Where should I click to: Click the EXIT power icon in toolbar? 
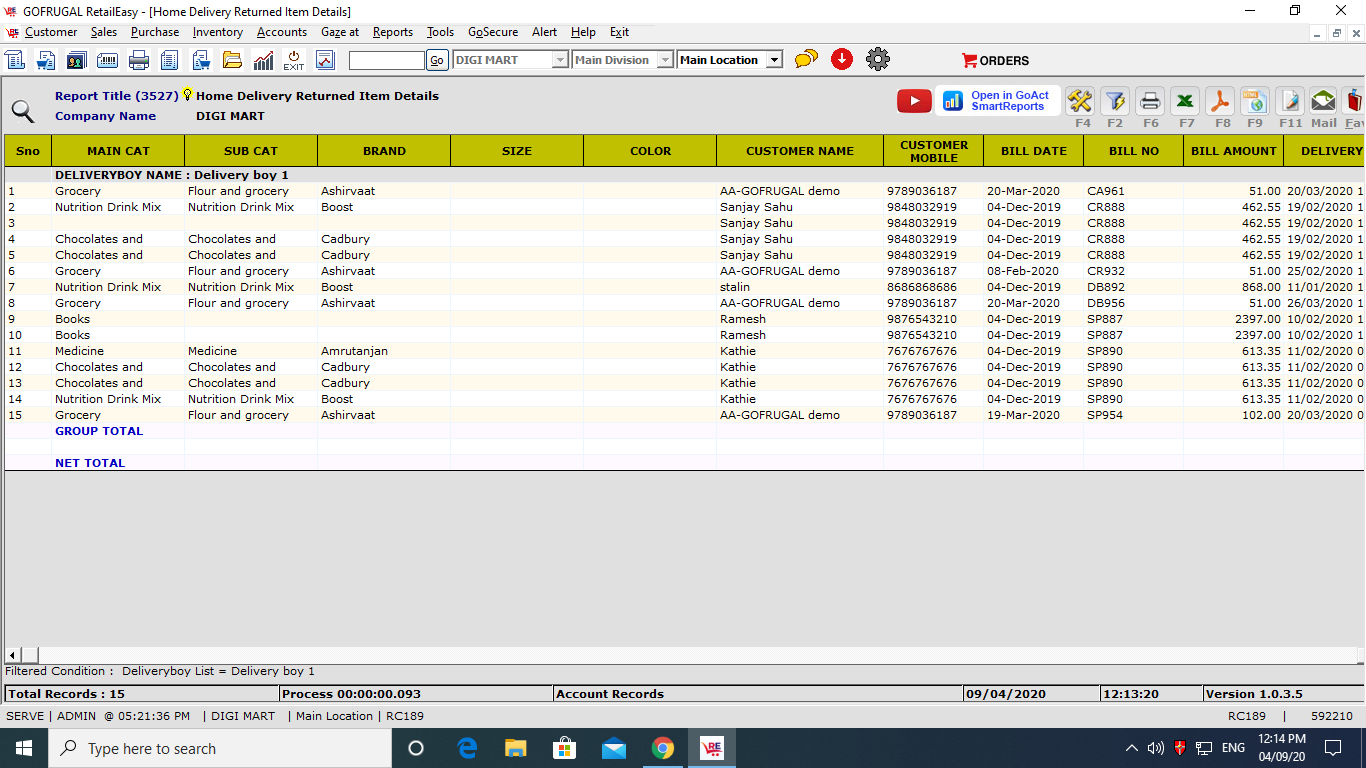pos(293,60)
